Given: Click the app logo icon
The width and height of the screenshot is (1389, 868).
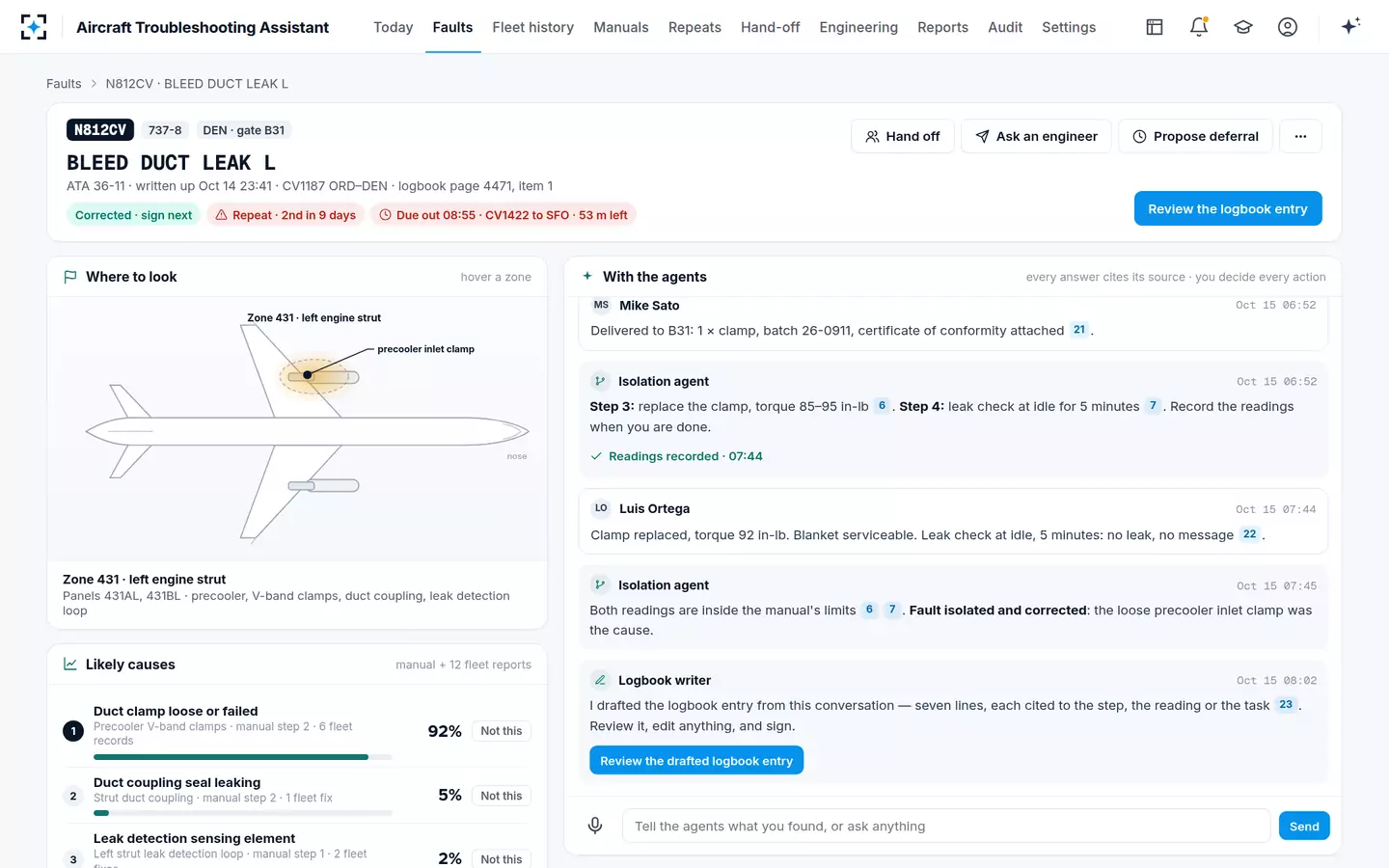Looking at the screenshot, I should pos(34,27).
